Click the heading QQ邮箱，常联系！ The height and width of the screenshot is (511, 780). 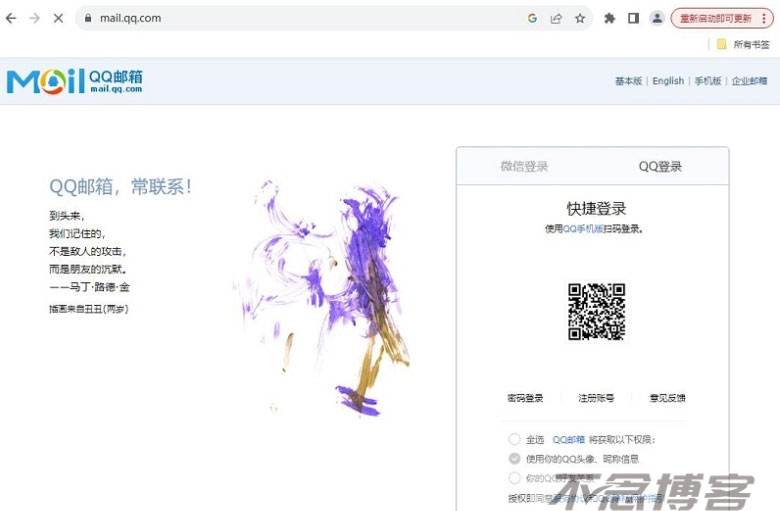point(120,187)
